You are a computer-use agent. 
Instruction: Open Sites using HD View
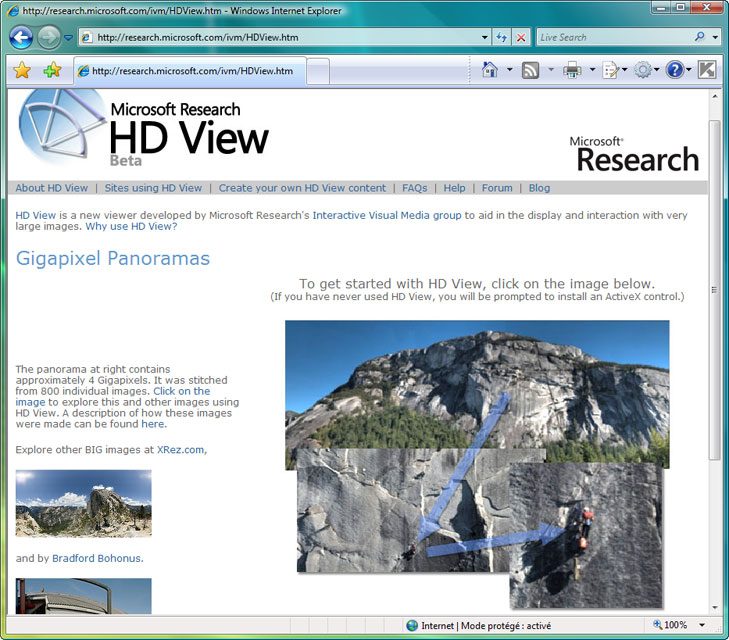point(153,188)
